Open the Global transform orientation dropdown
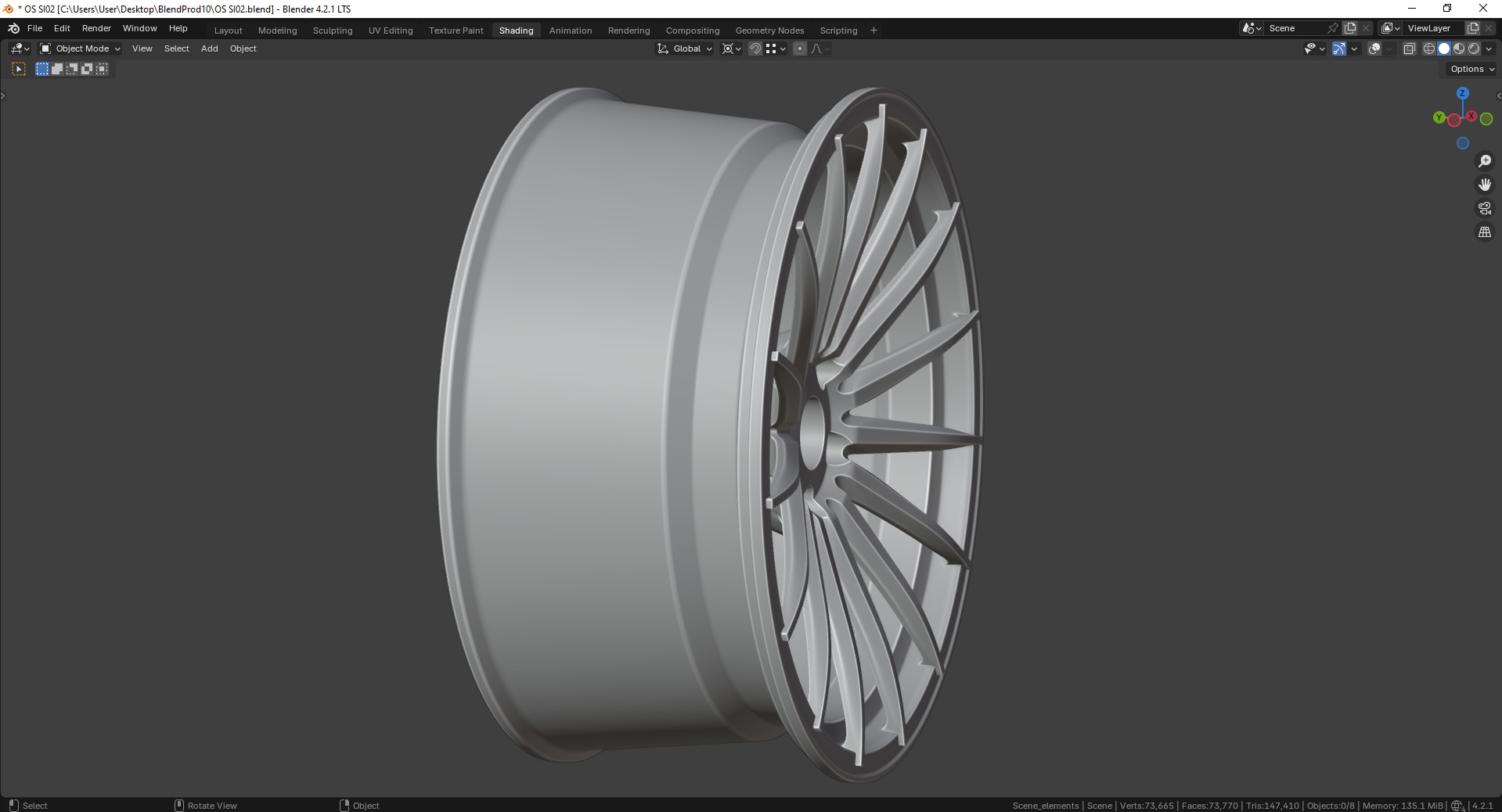The width and height of the screenshot is (1502, 812). click(685, 49)
